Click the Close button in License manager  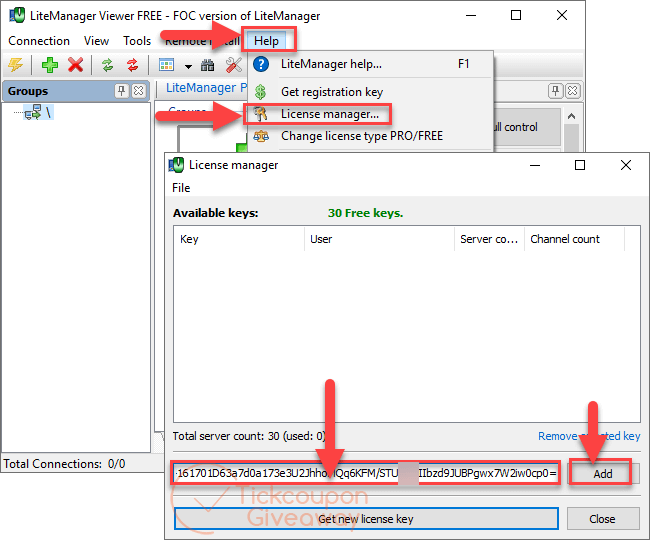(x=603, y=519)
